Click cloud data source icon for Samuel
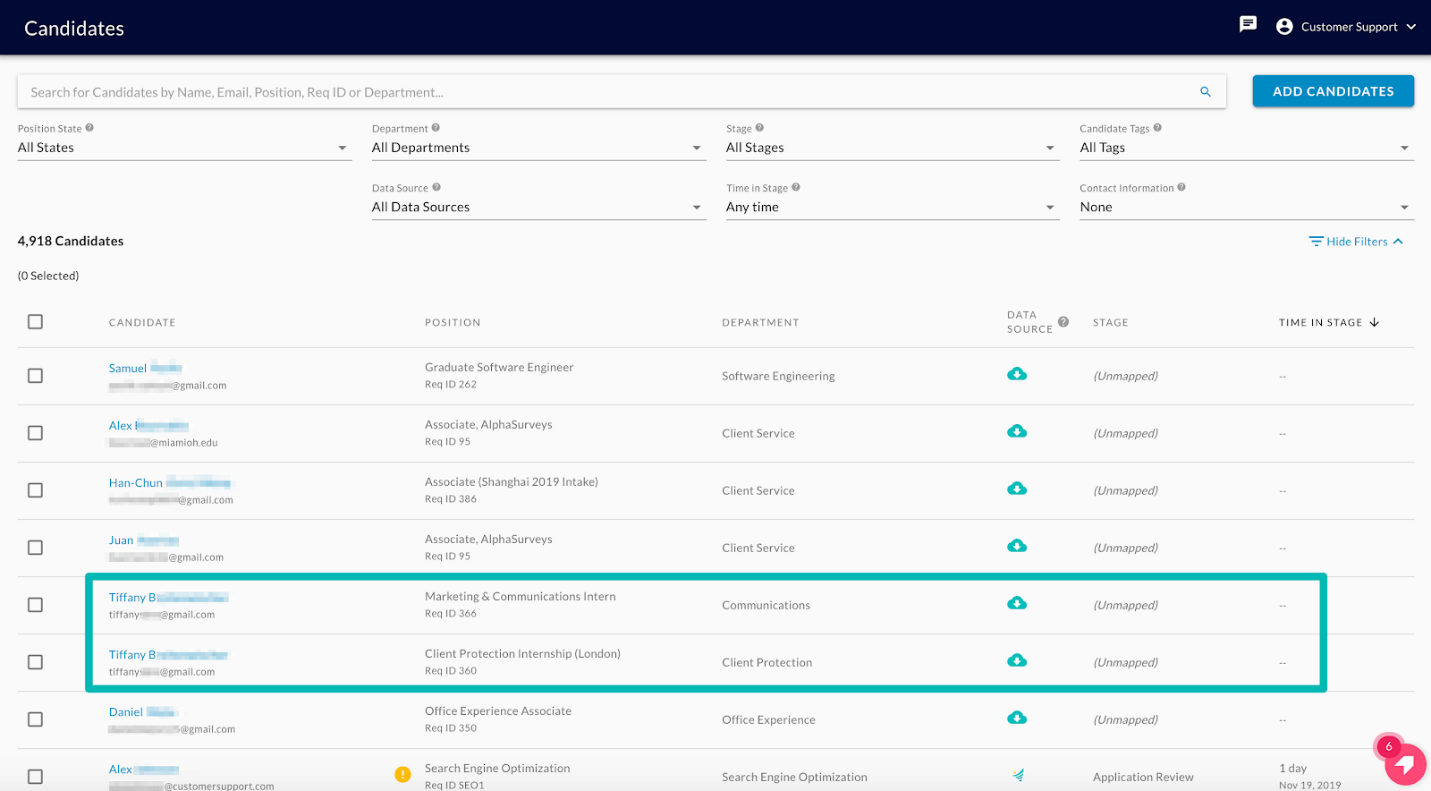1431x791 pixels. click(x=1017, y=374)
